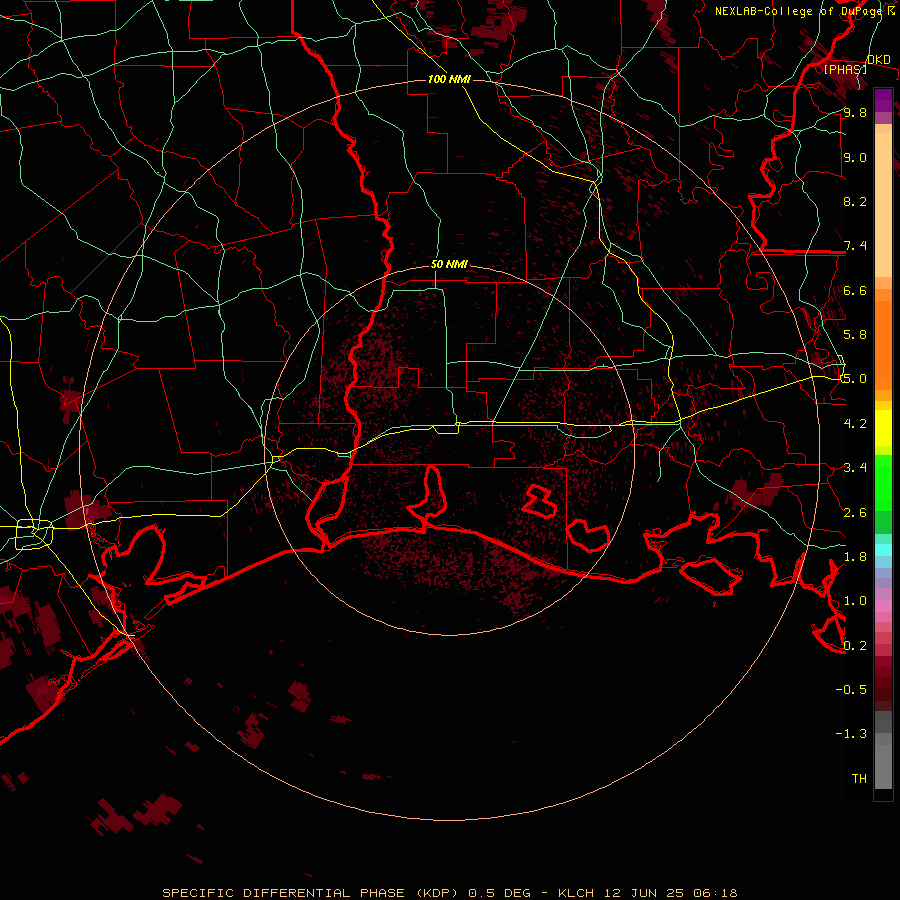The width and height of the screenshot is (900, 900).
Task: Click the yellow segment of the color bar
Action: pyautogui.click(x=883, y=428)
